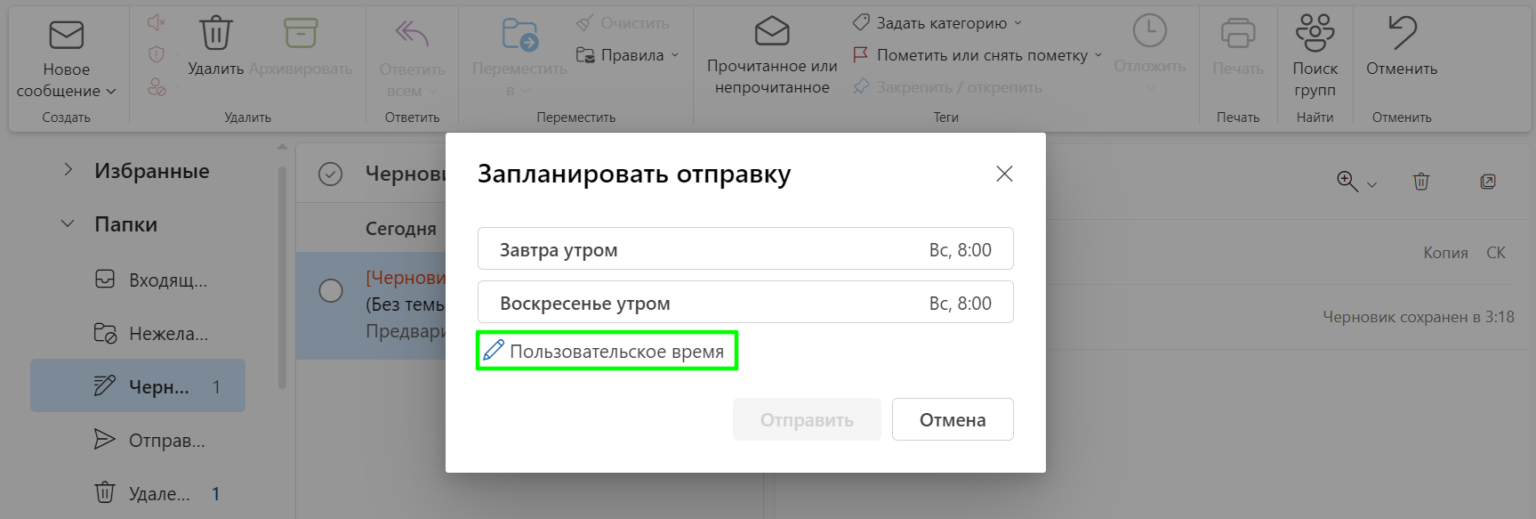Toggle Прочитанное или непрочитанное envelope icon
This screenshot has height=519, width=1536.
tap(772, 32)
